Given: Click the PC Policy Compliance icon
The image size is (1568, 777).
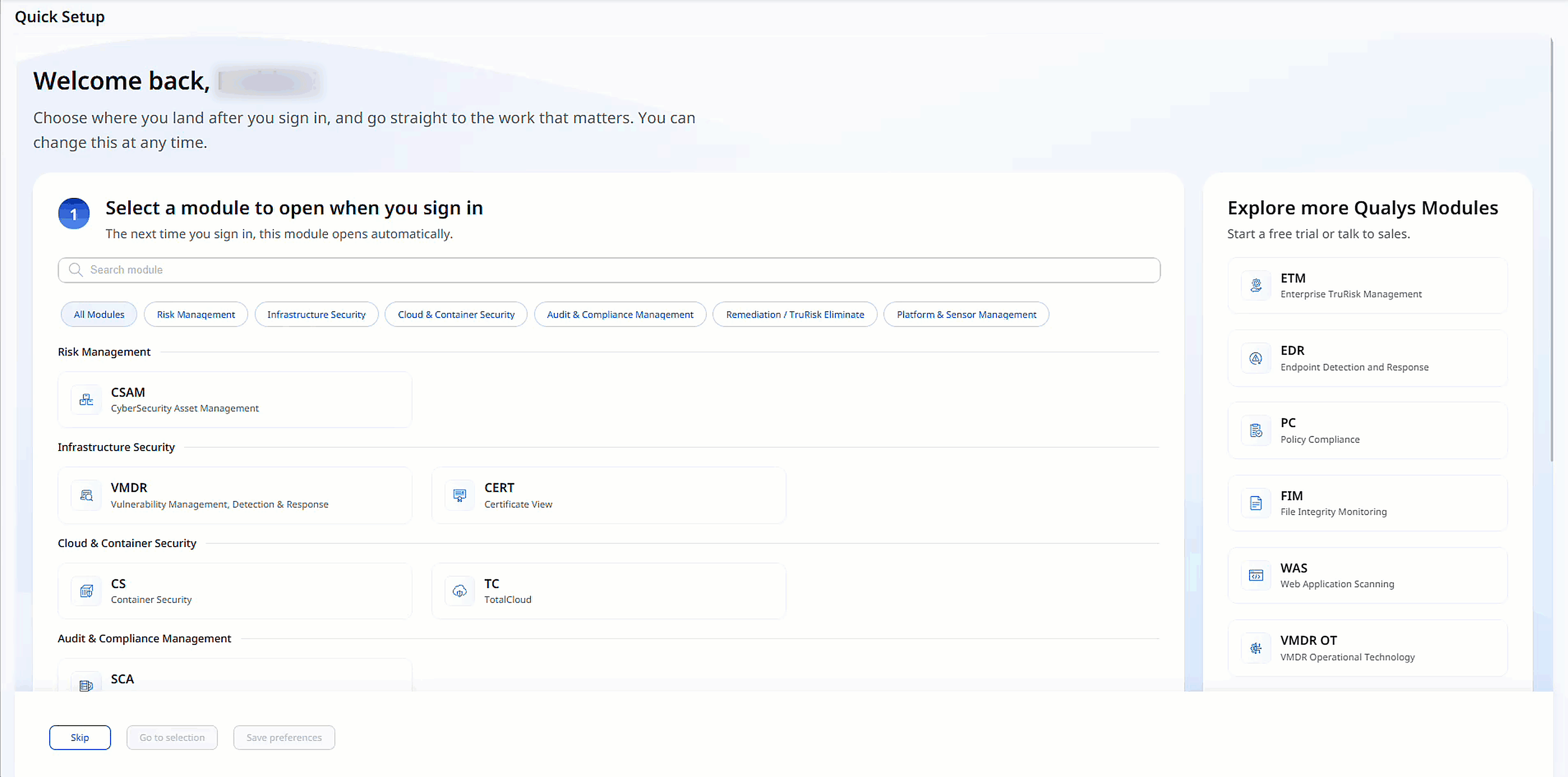Looking at the screenshot, I should 1256,431.
